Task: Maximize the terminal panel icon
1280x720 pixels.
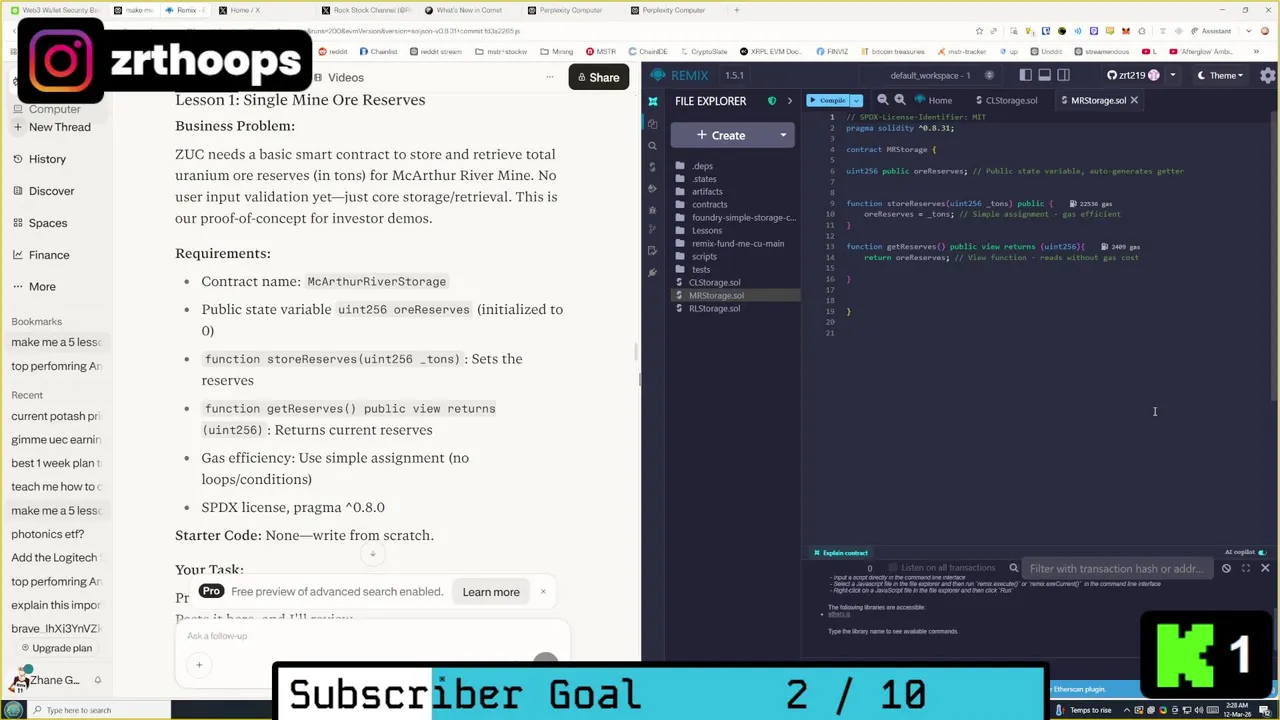Action: click(x=1246, y=568)
